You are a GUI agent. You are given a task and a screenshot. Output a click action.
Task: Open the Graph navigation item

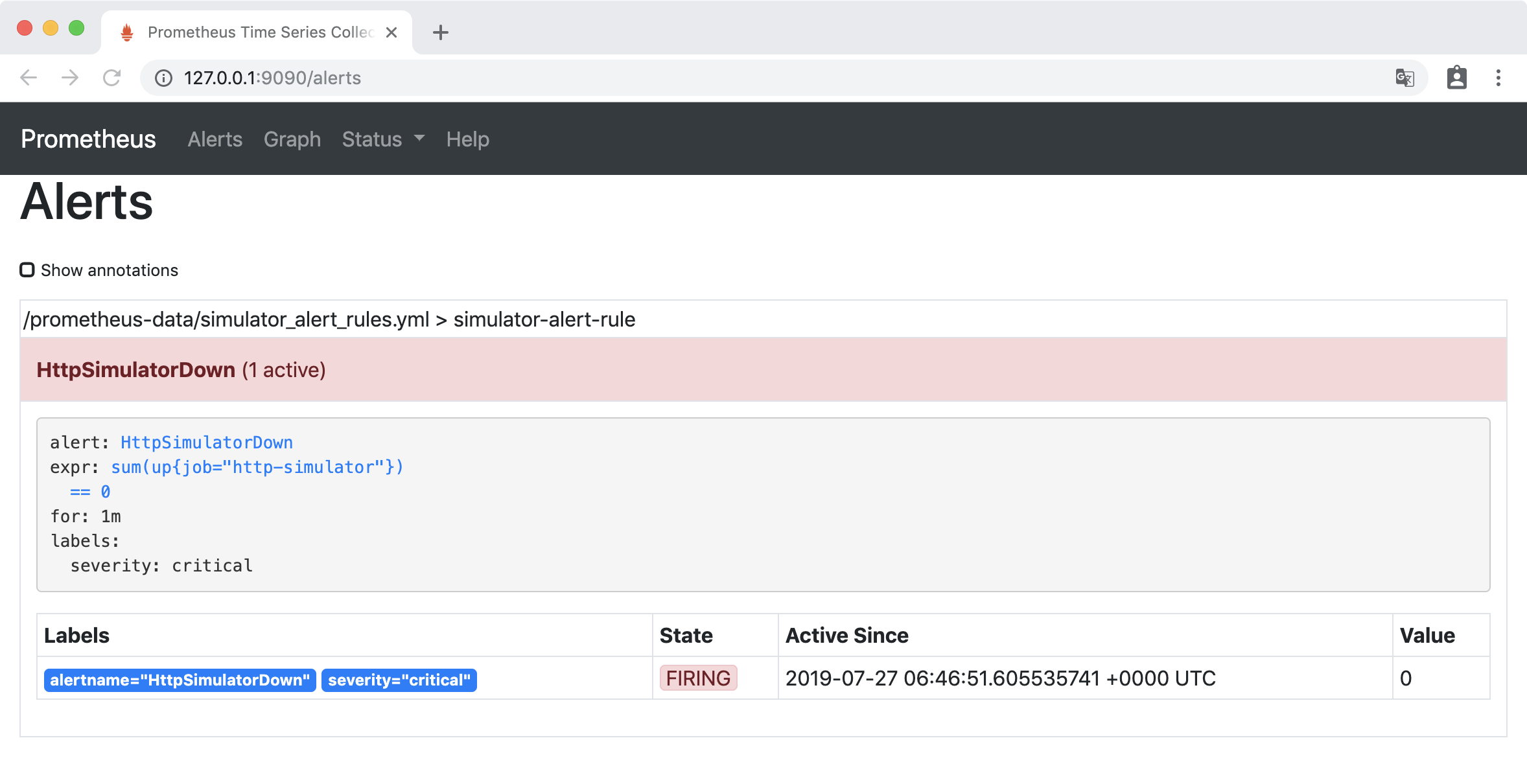pos(292,139)
